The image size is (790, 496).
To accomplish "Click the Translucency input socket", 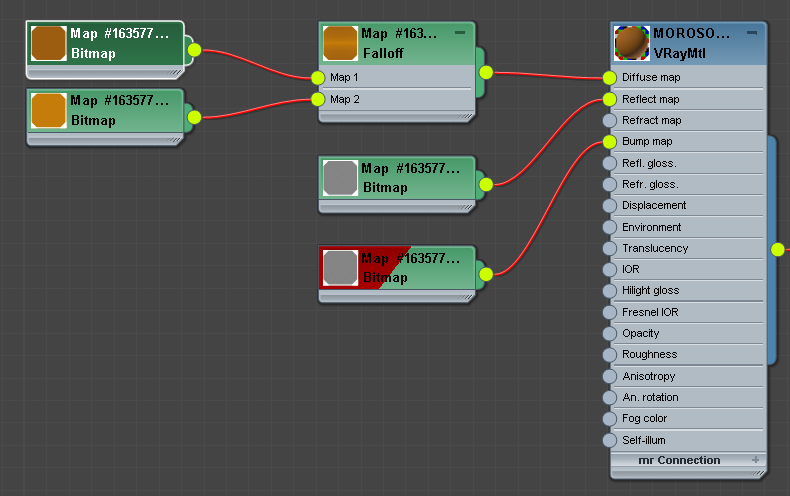I will 610,249.
